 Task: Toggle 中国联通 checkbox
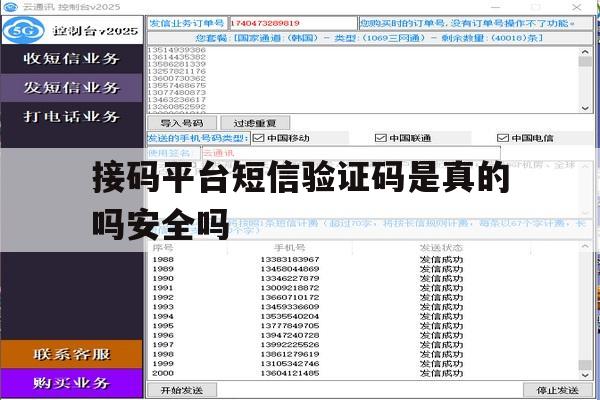pyautogui.click(x=381, y=138)
